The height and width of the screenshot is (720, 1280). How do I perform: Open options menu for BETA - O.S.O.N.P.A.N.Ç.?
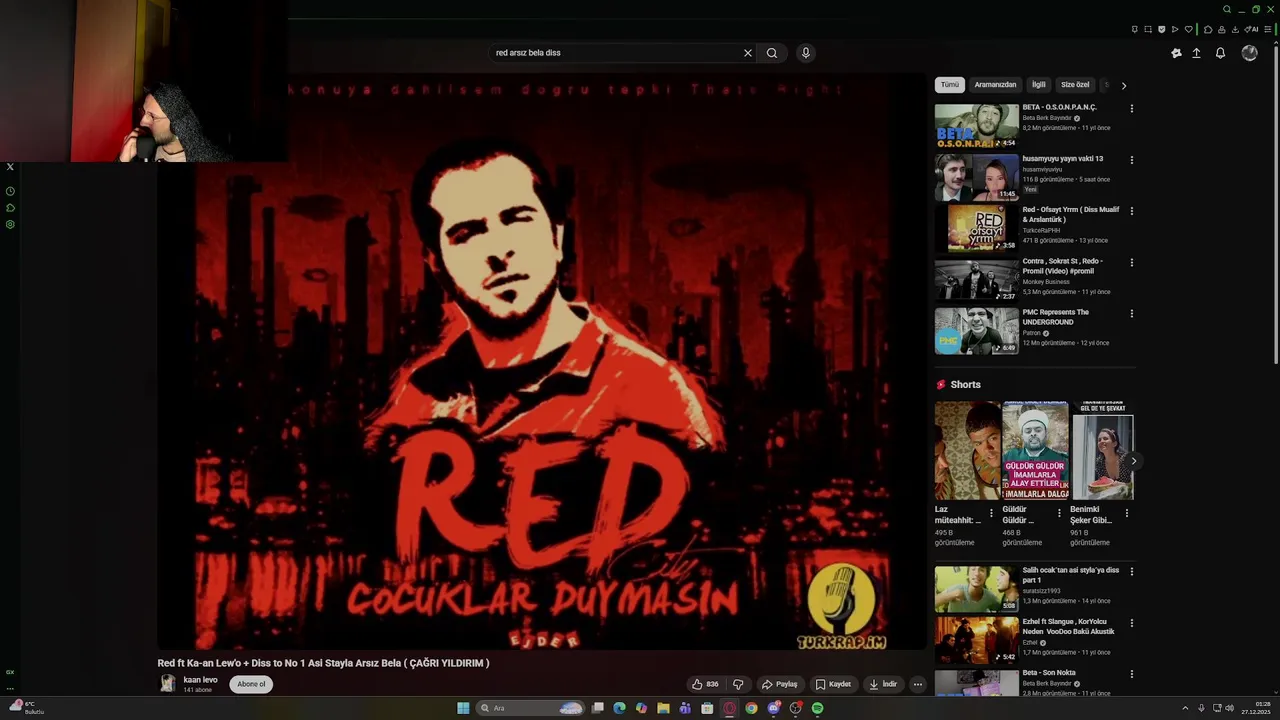pyautogui.click(x=1132, y=108)
